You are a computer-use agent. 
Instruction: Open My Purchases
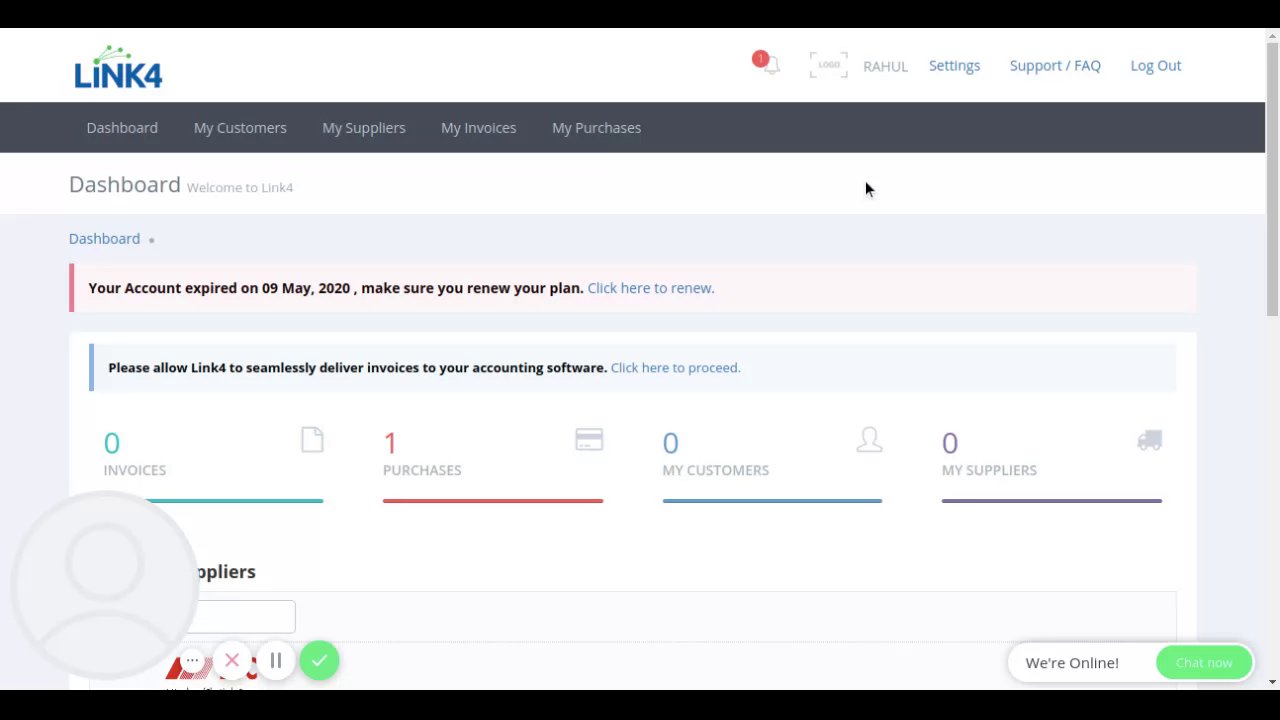point(596,128)
